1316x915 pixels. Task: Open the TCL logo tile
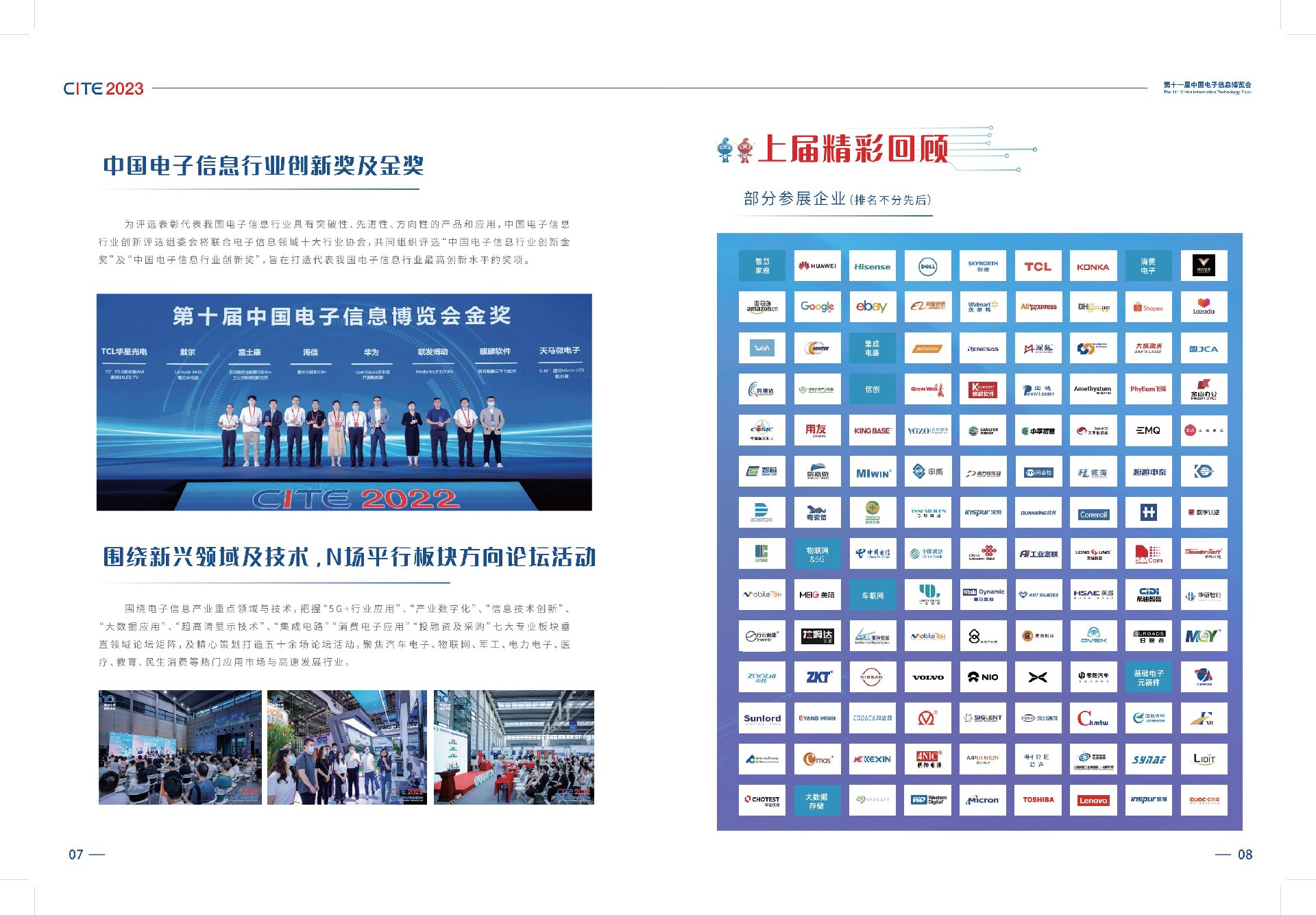tap(1038, 266)
